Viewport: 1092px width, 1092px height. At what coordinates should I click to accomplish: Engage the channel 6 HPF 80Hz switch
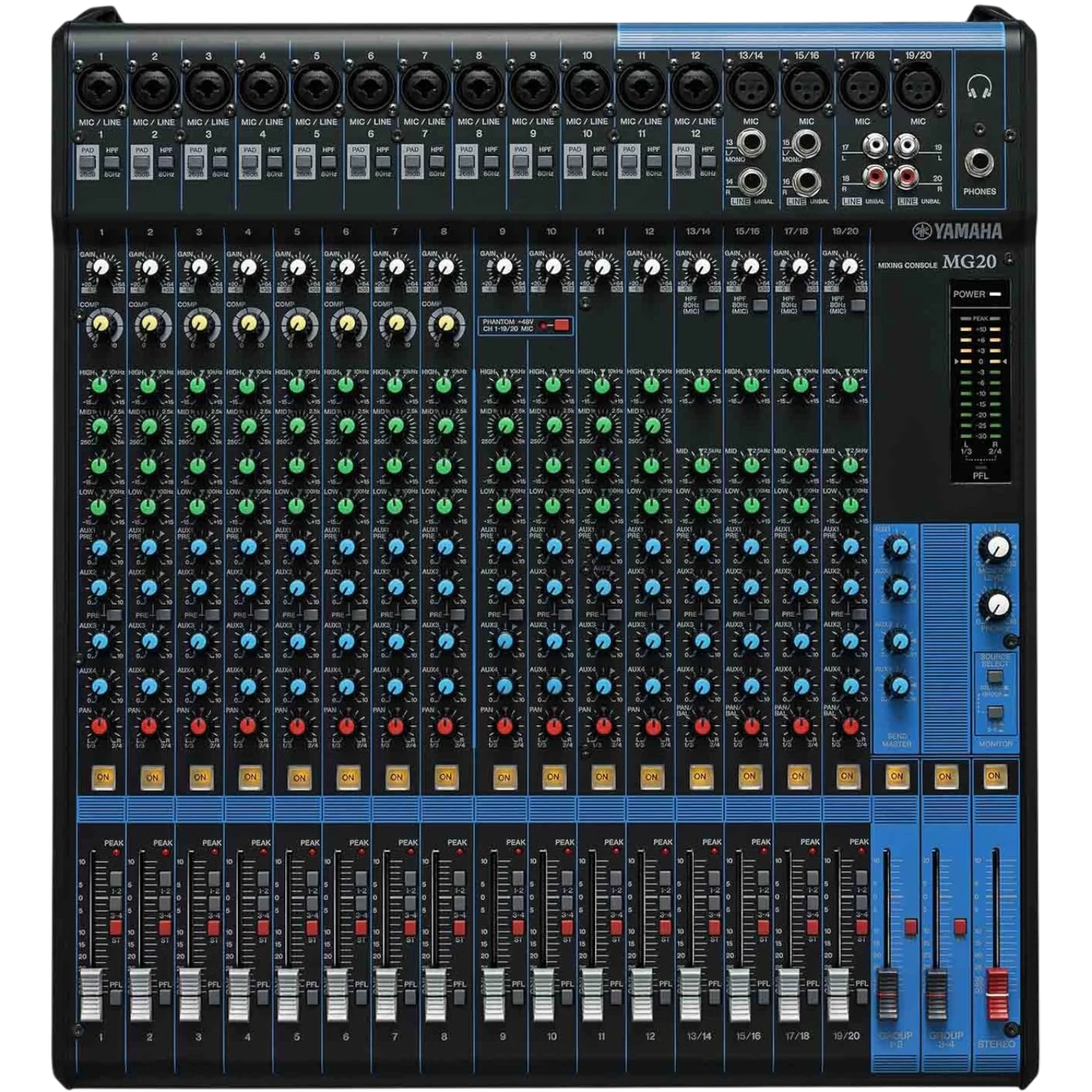click(383, 162)
